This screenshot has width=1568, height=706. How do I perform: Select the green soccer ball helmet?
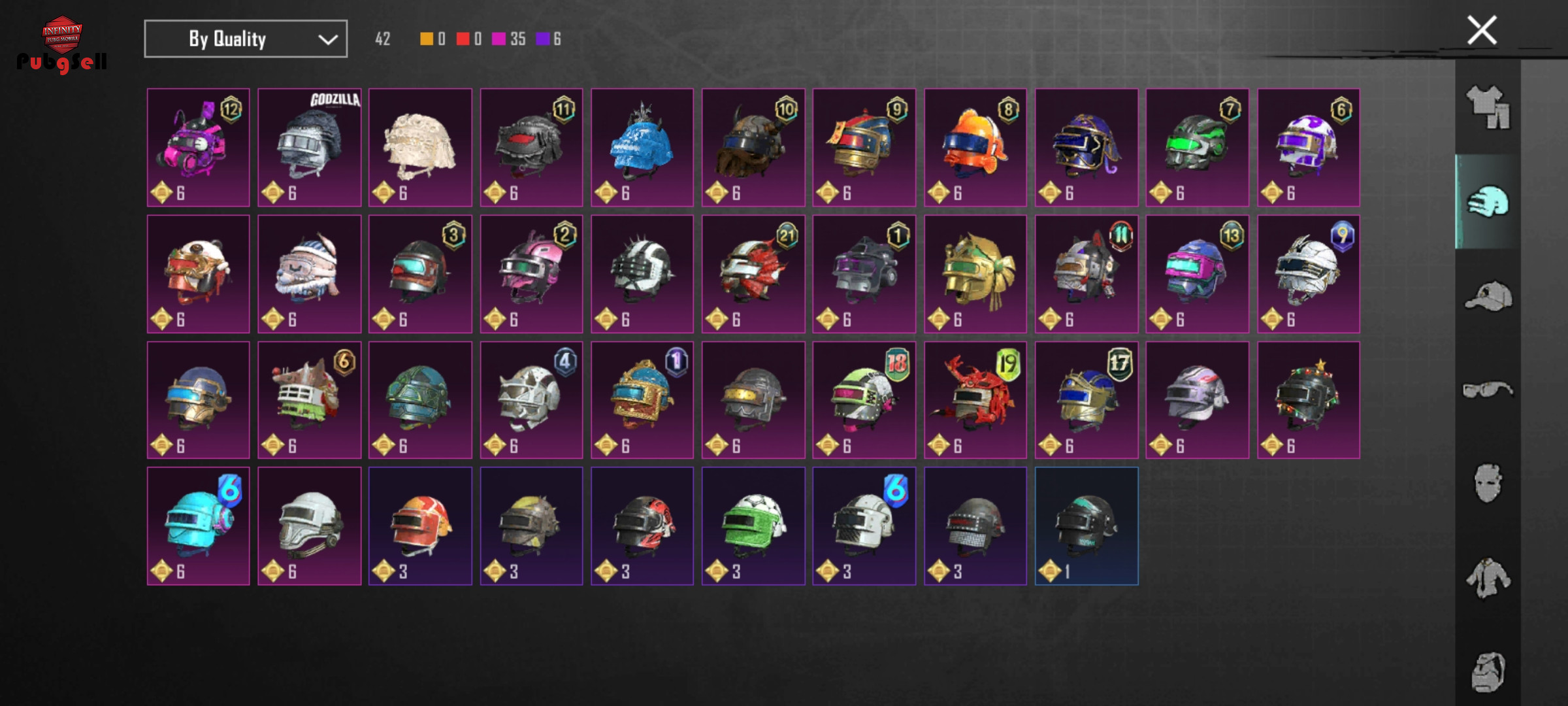[753, 526]
